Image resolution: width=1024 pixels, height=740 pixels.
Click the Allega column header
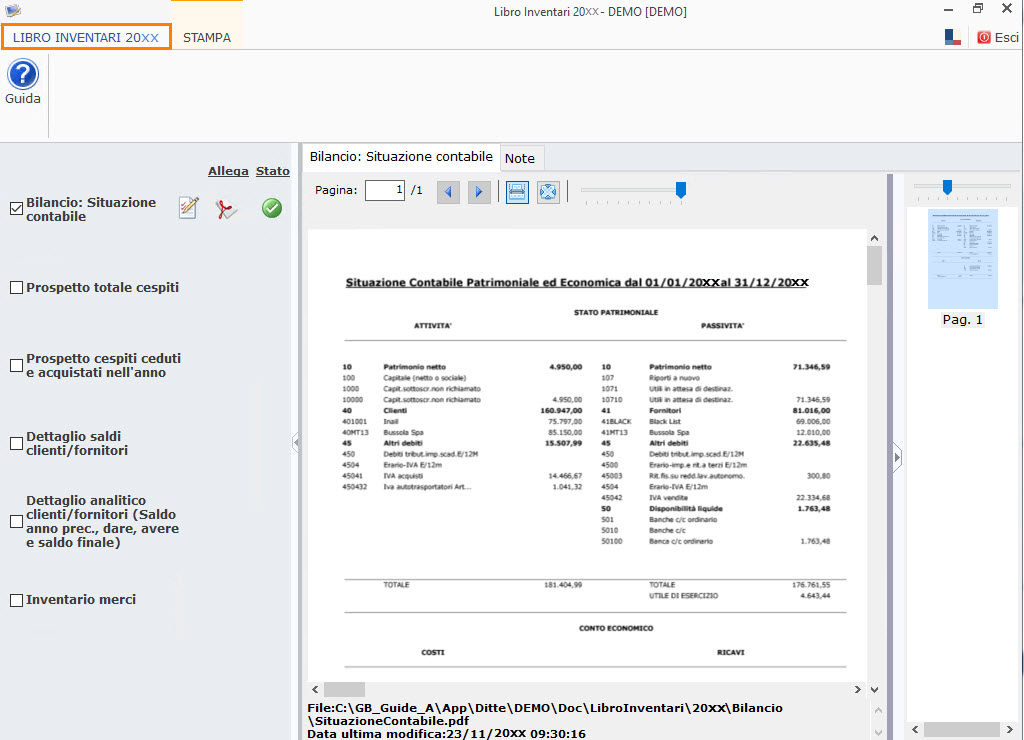228,171
